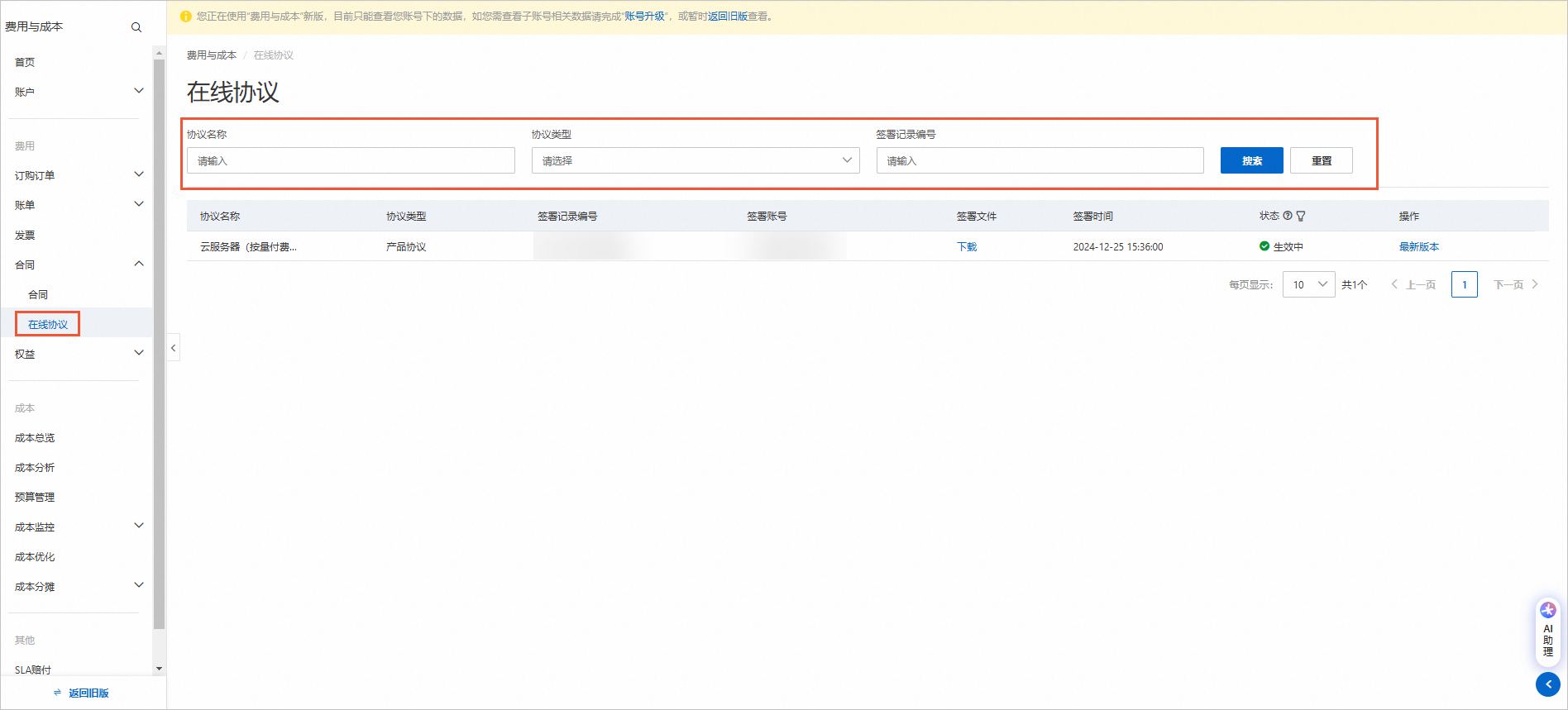Viewport: 1568px width, 710px height.
Task: Go to the 下一页 pagination button
Action: (1516, 284)
